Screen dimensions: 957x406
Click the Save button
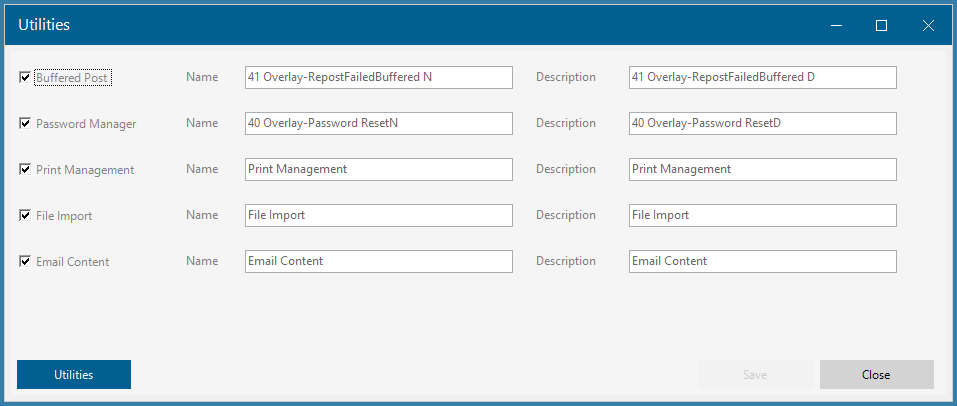[x=755, y=374]
